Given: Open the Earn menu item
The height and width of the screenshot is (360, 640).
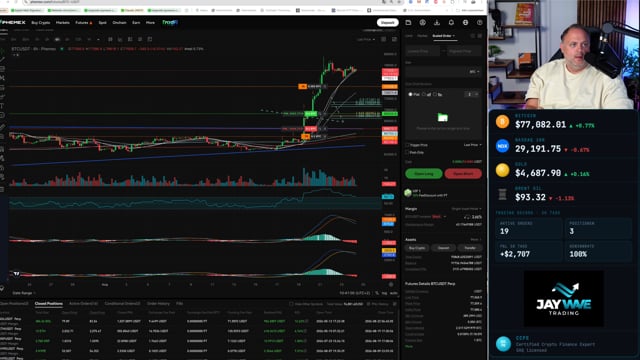Looking at the screenshot, I should tap(136, 23).
